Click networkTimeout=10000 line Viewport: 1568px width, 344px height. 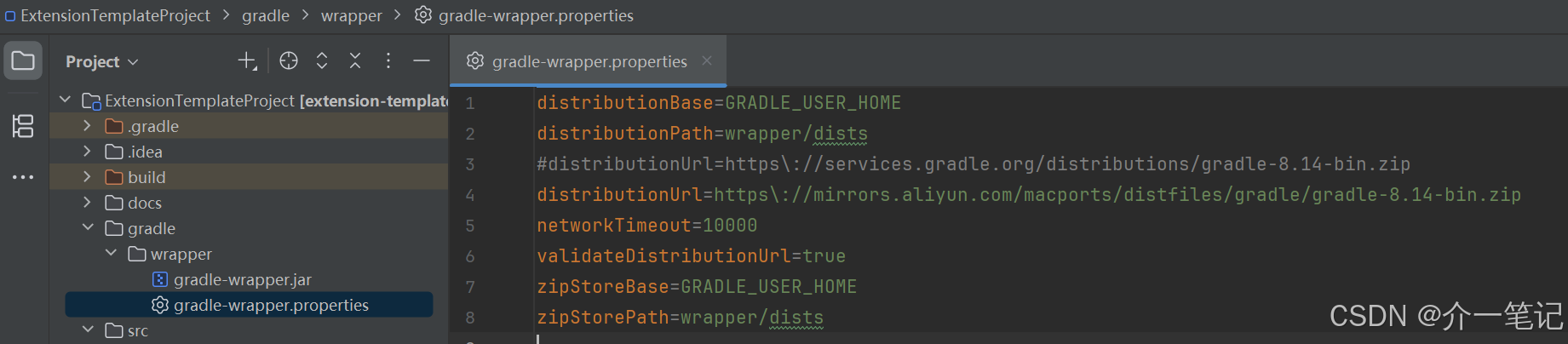pyautogui.click(x=646, y=226)
